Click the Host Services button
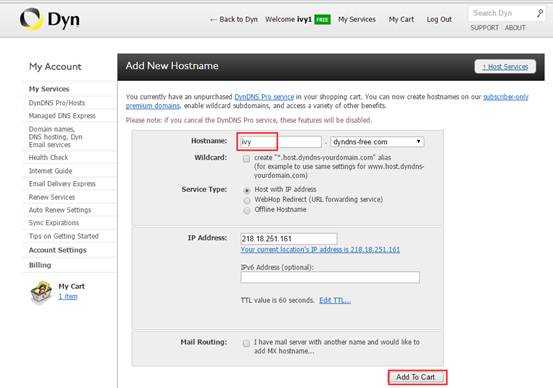 coord(505,67)
